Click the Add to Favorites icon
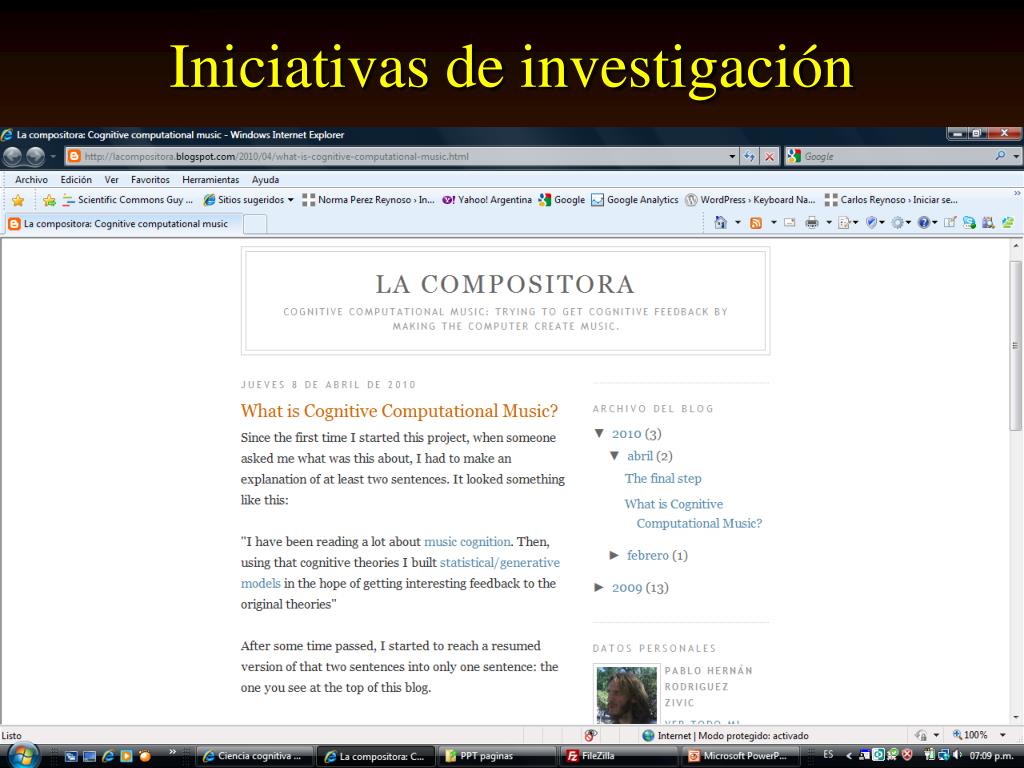The width and height of the screenshot is (1024, 768). coord(49,200)
